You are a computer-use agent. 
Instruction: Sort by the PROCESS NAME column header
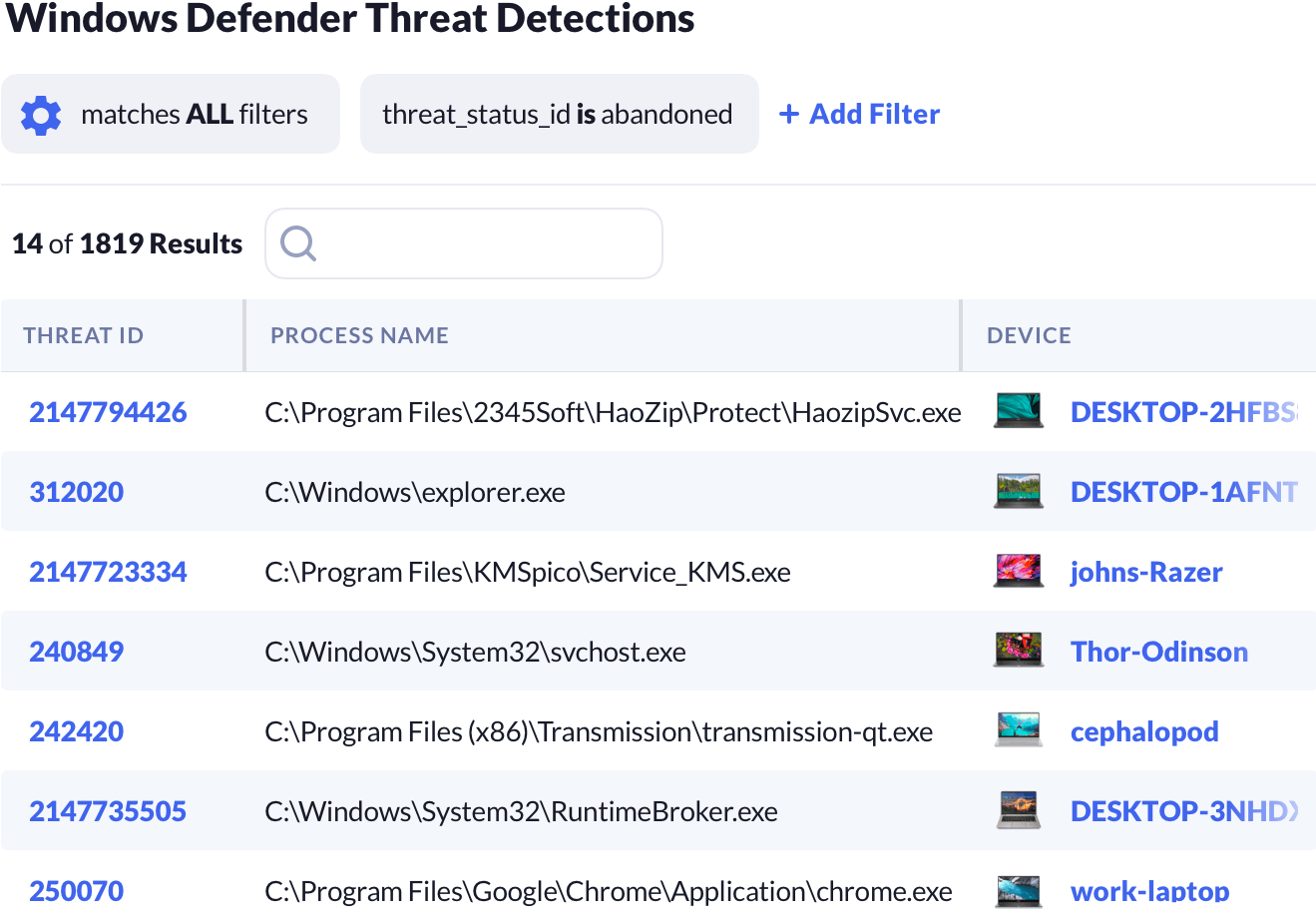[359, 335]
